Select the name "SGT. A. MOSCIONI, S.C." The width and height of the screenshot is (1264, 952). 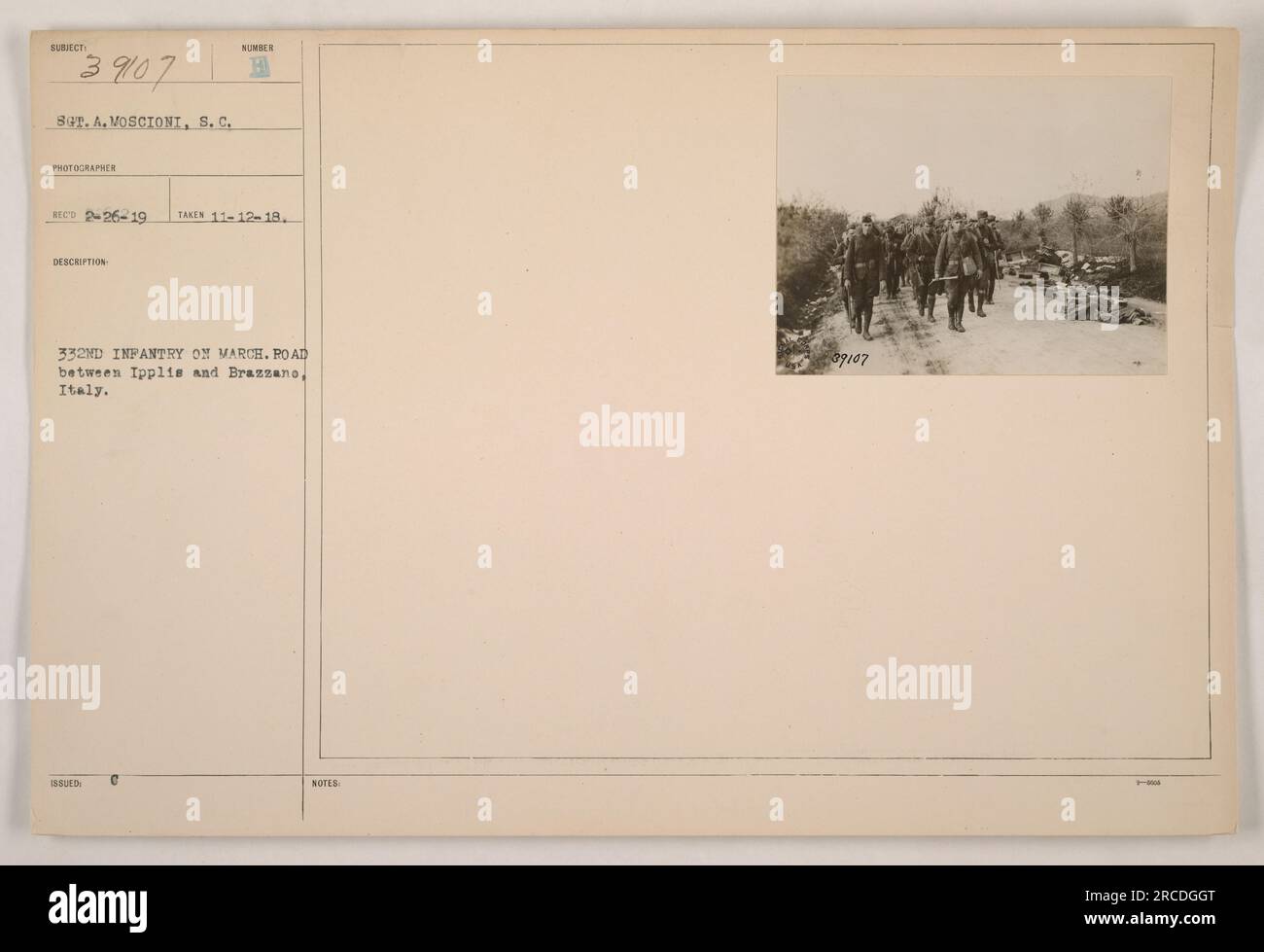click(146, 122)
